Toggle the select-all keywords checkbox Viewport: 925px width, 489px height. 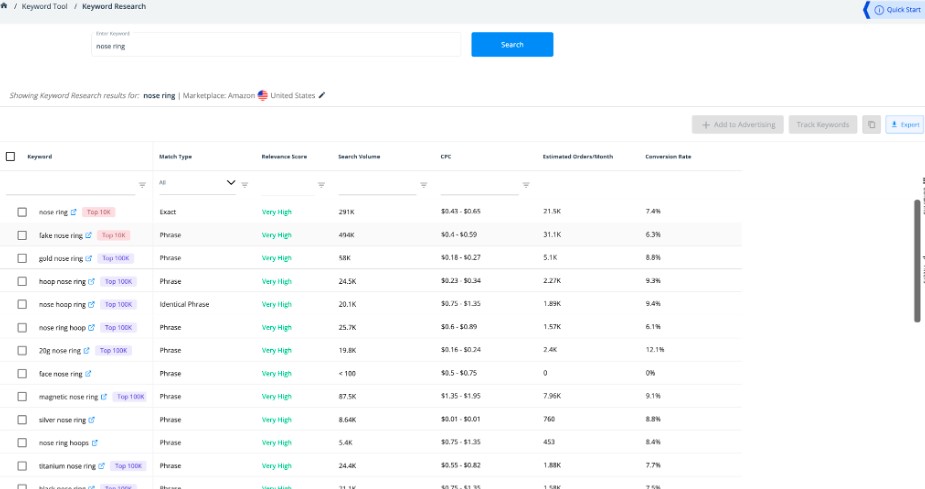pyautogui.click(x=11, y=156)
